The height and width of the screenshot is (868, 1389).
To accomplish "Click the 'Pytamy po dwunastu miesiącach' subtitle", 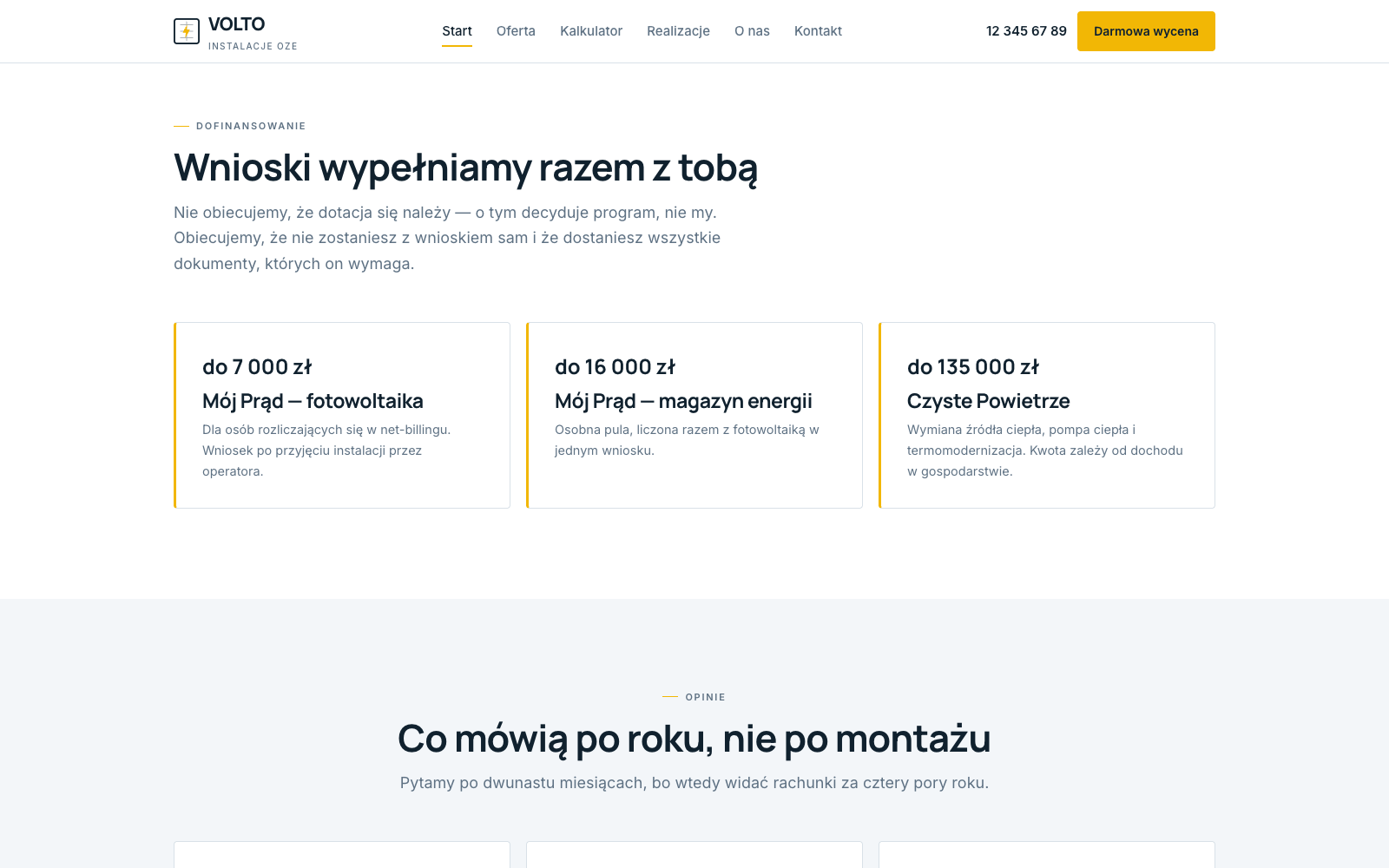I will 694,783.
